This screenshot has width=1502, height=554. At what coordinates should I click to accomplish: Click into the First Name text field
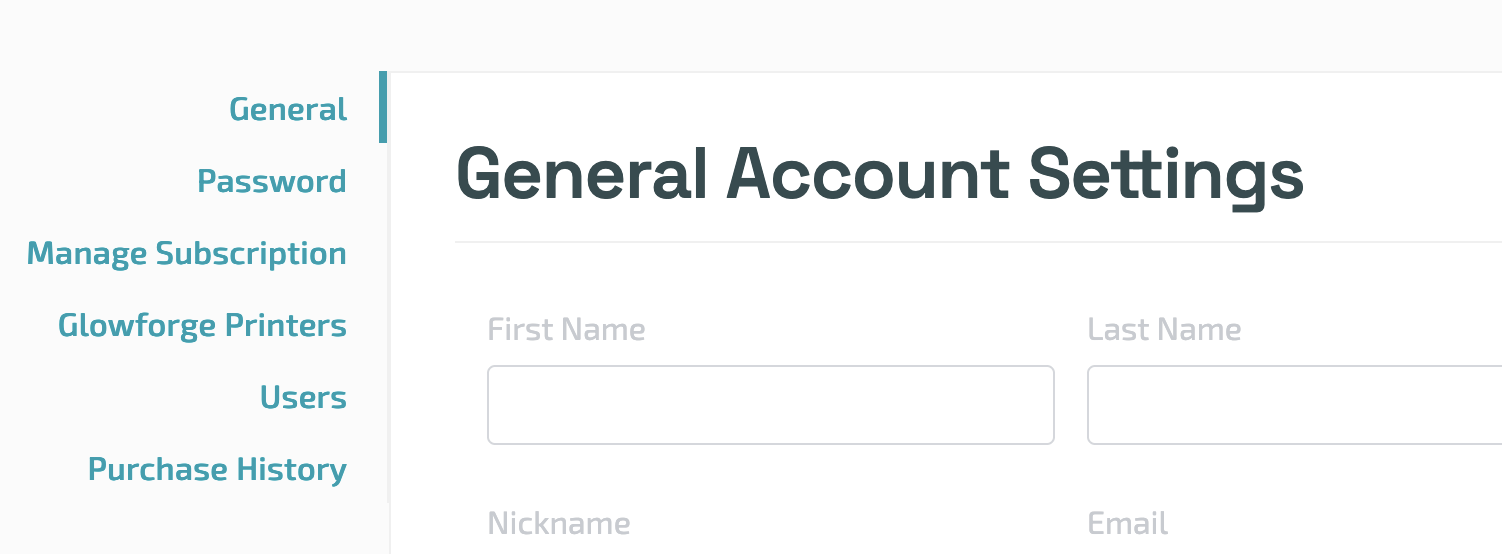tap(770, 405)
